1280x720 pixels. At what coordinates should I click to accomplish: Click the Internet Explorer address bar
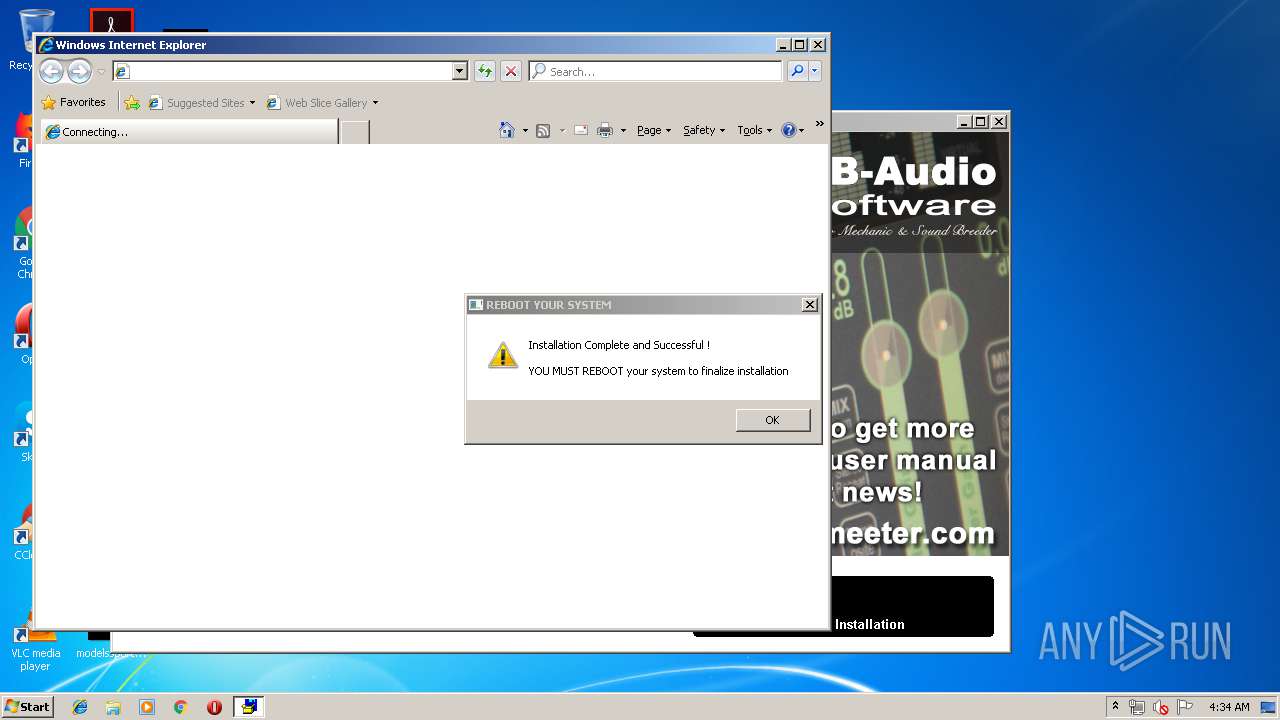coord(283,71)
